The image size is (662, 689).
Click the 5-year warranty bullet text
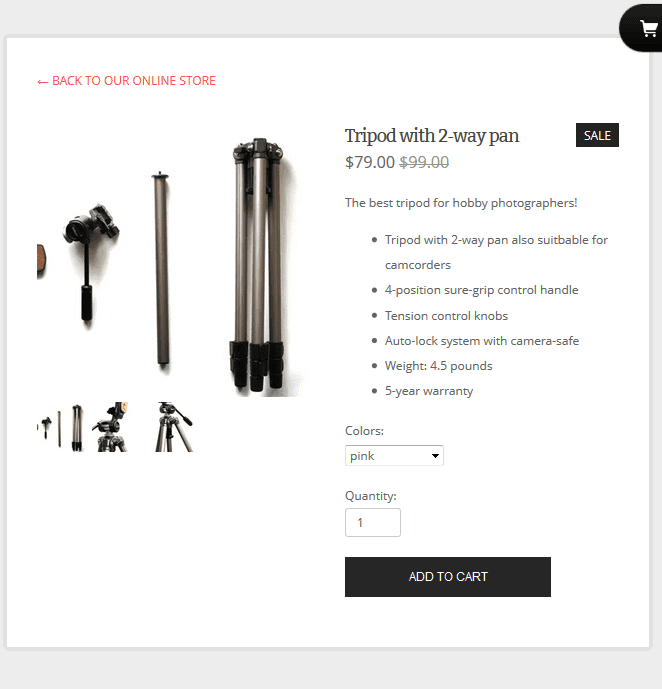click(429, 391)
